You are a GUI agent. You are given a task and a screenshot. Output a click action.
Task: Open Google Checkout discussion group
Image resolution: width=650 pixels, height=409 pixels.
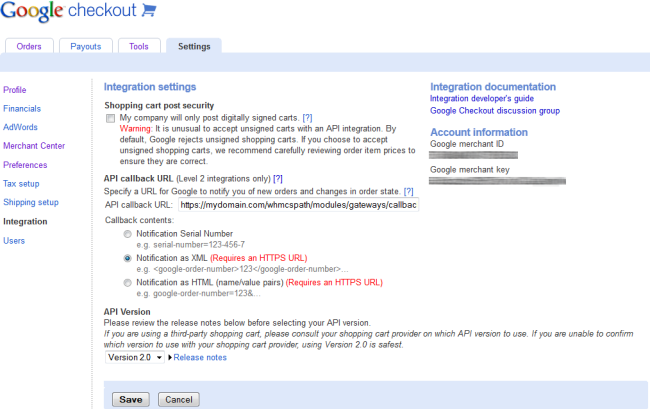tap(495, 111)
